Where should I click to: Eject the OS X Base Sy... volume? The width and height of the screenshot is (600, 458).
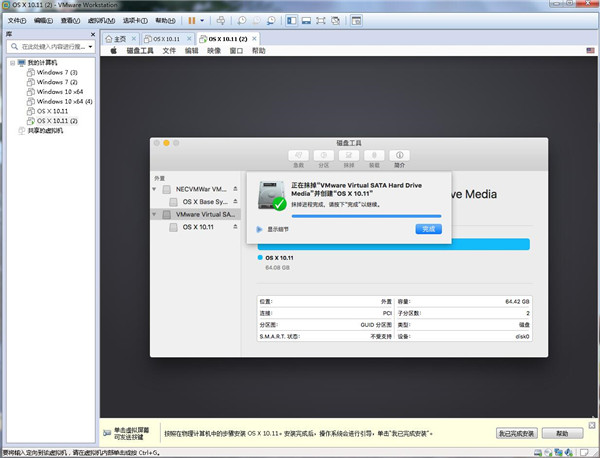[235, 201]
